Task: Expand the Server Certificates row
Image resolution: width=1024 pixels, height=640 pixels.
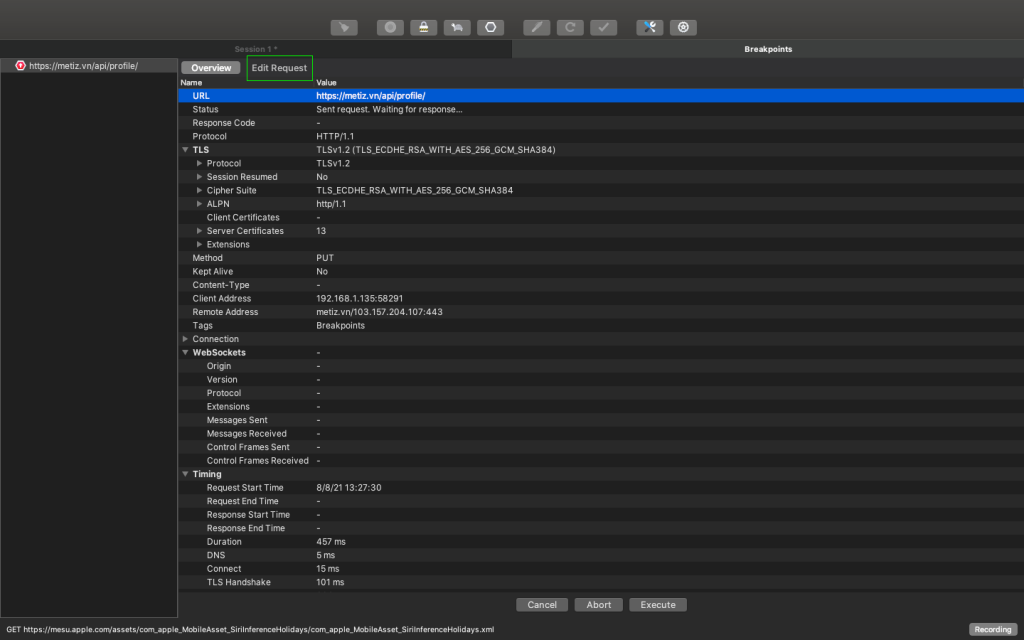Action: pos(200,231)
